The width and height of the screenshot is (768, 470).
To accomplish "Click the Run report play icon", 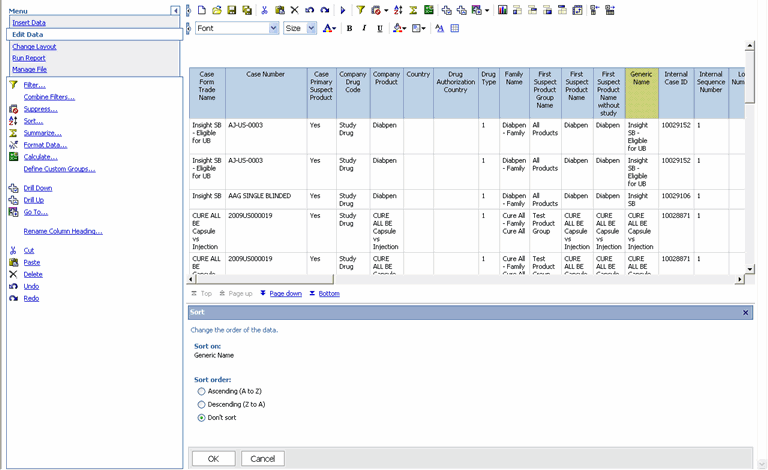I will click(343, 10).
